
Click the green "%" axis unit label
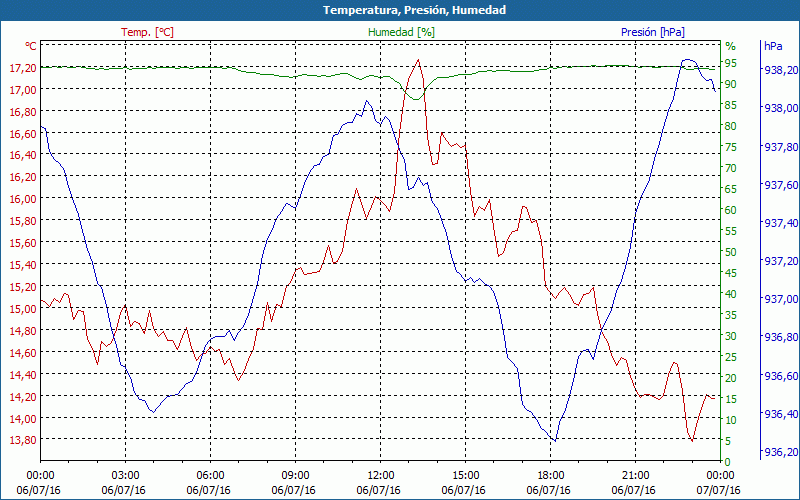coord(731,46)
